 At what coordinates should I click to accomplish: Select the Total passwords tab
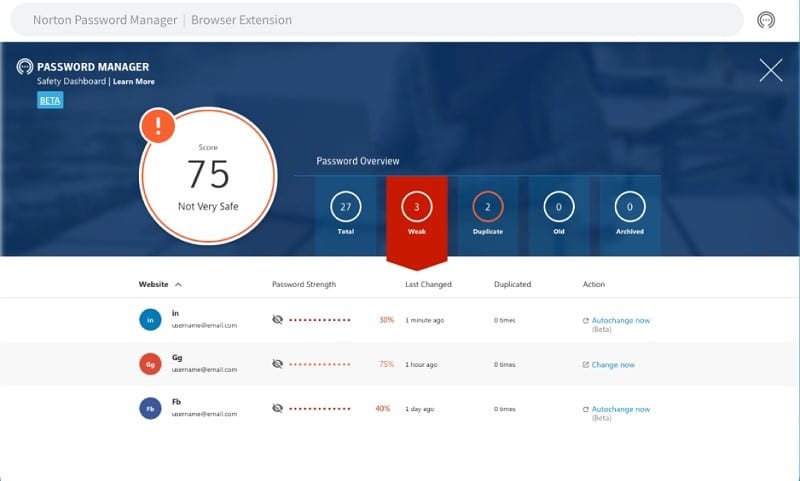[x=345, y=215]
